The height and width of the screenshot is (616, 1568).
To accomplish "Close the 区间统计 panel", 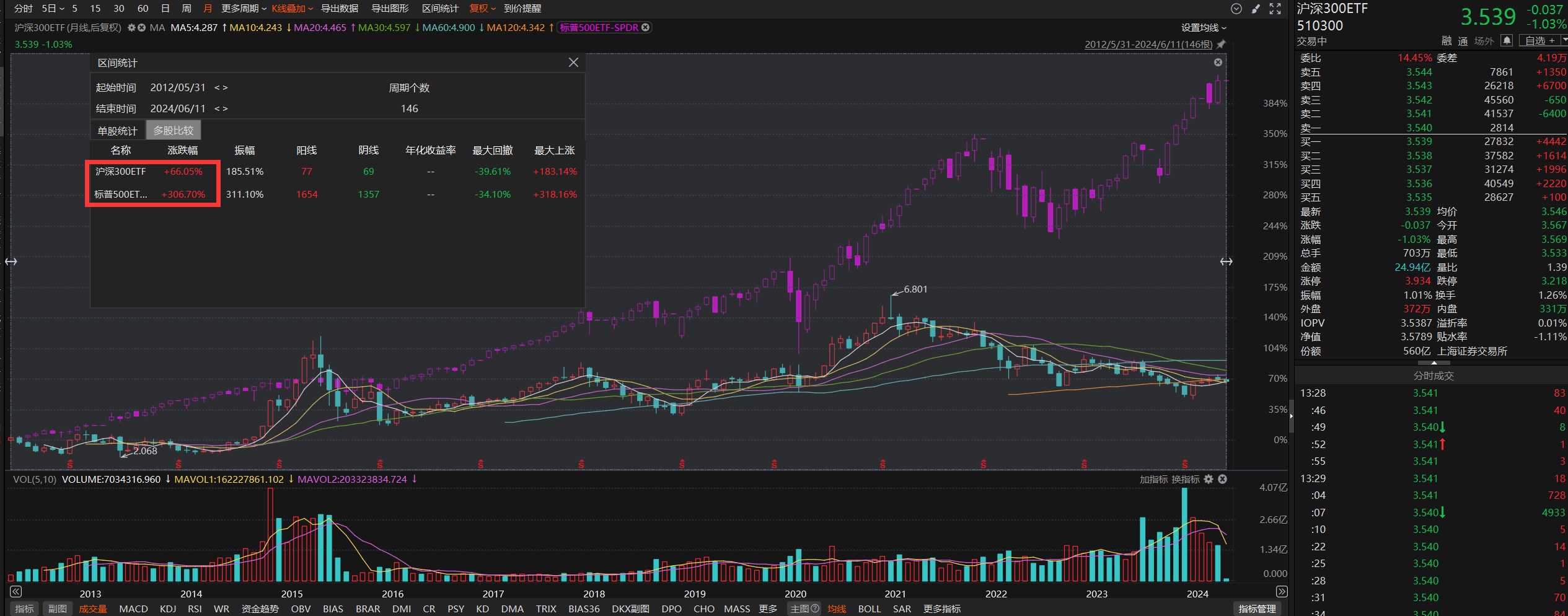I will point(573,63).
